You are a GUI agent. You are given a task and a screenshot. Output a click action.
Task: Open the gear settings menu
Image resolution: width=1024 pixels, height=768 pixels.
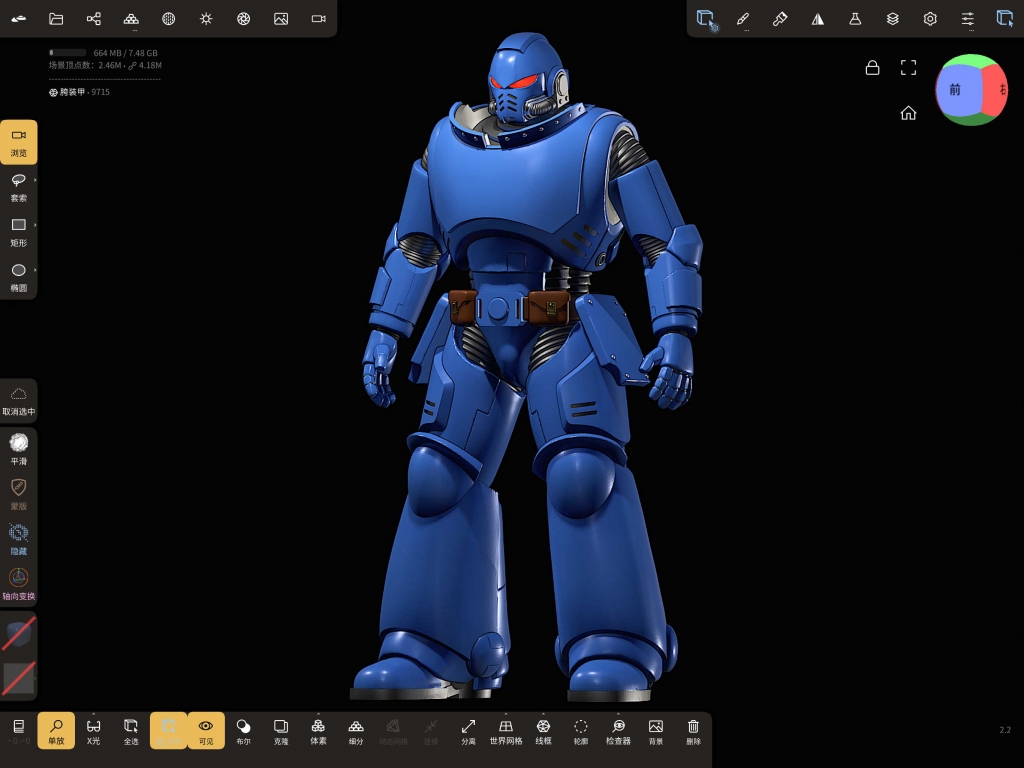pyautogui.click(x=930, y=19)
